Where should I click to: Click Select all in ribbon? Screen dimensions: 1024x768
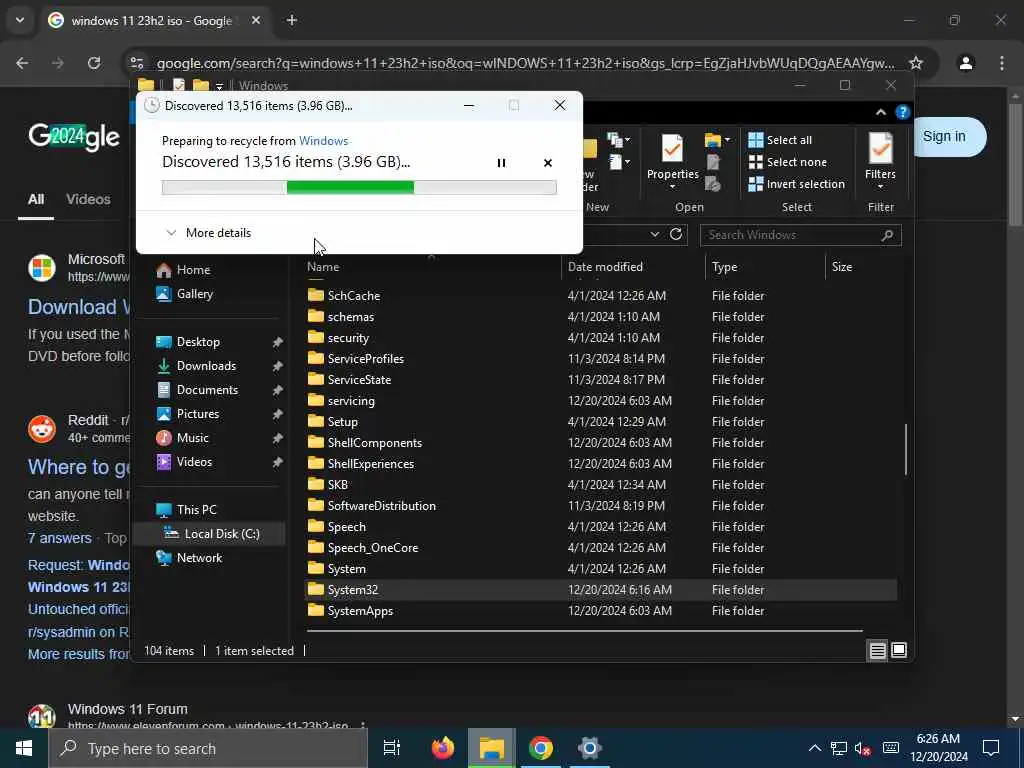(780, 140)
